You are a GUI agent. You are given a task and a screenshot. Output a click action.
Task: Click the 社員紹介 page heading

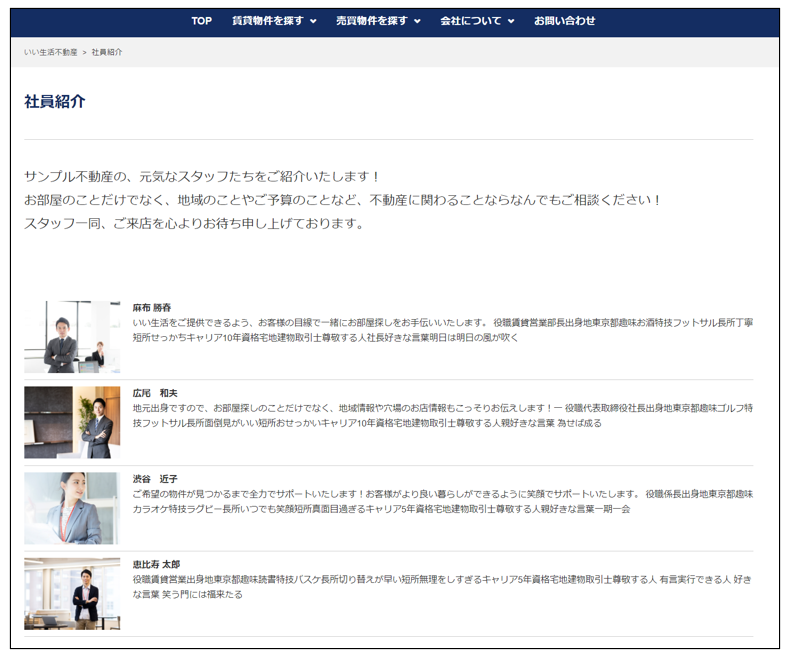[x=55, y=101]
